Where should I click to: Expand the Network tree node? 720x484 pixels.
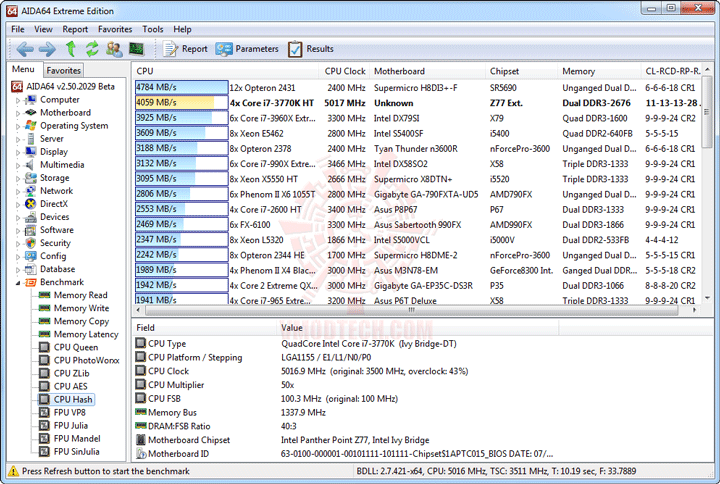click(x=18, y=191)
